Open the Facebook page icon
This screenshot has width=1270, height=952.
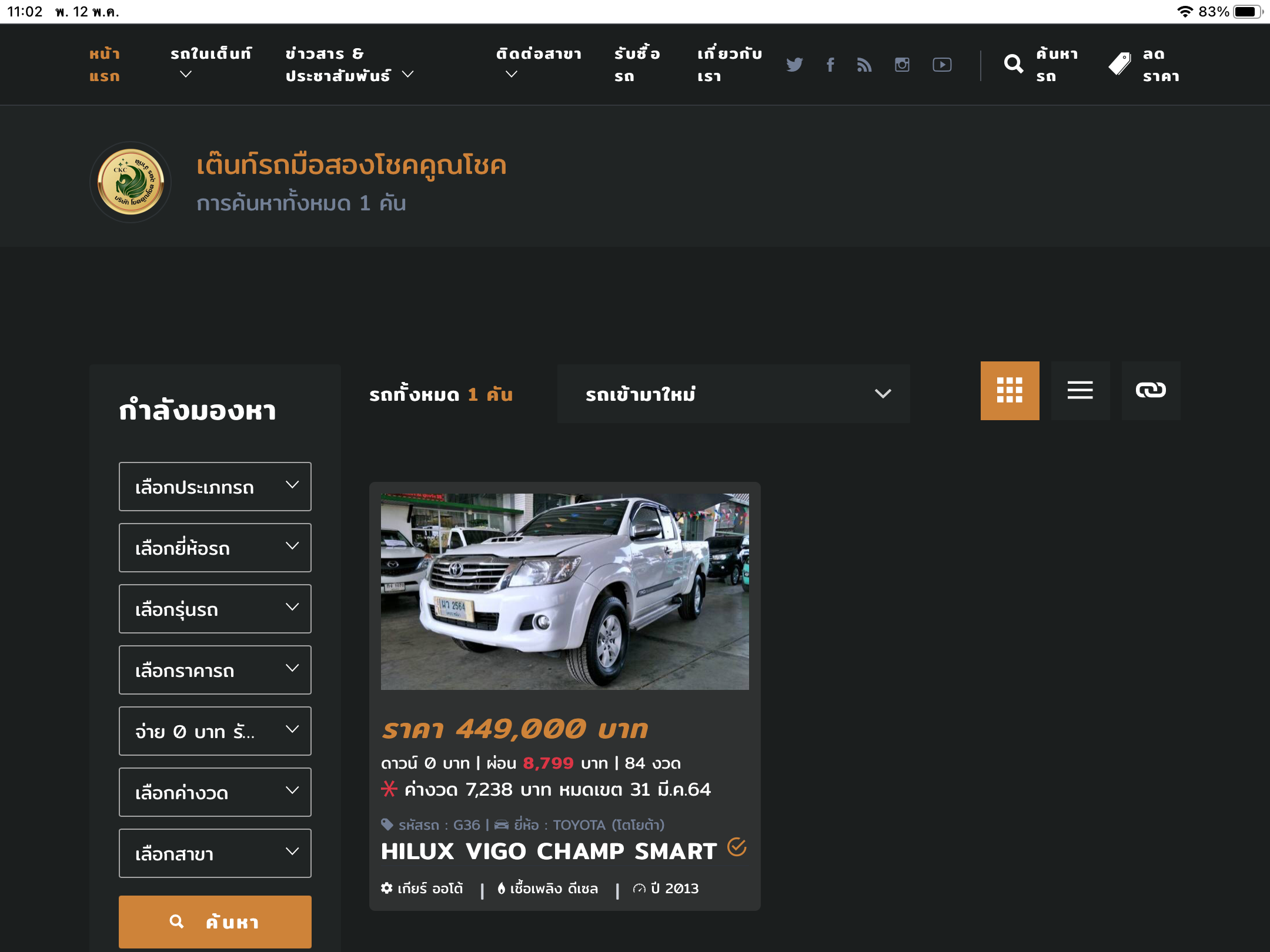coord(830,65)
